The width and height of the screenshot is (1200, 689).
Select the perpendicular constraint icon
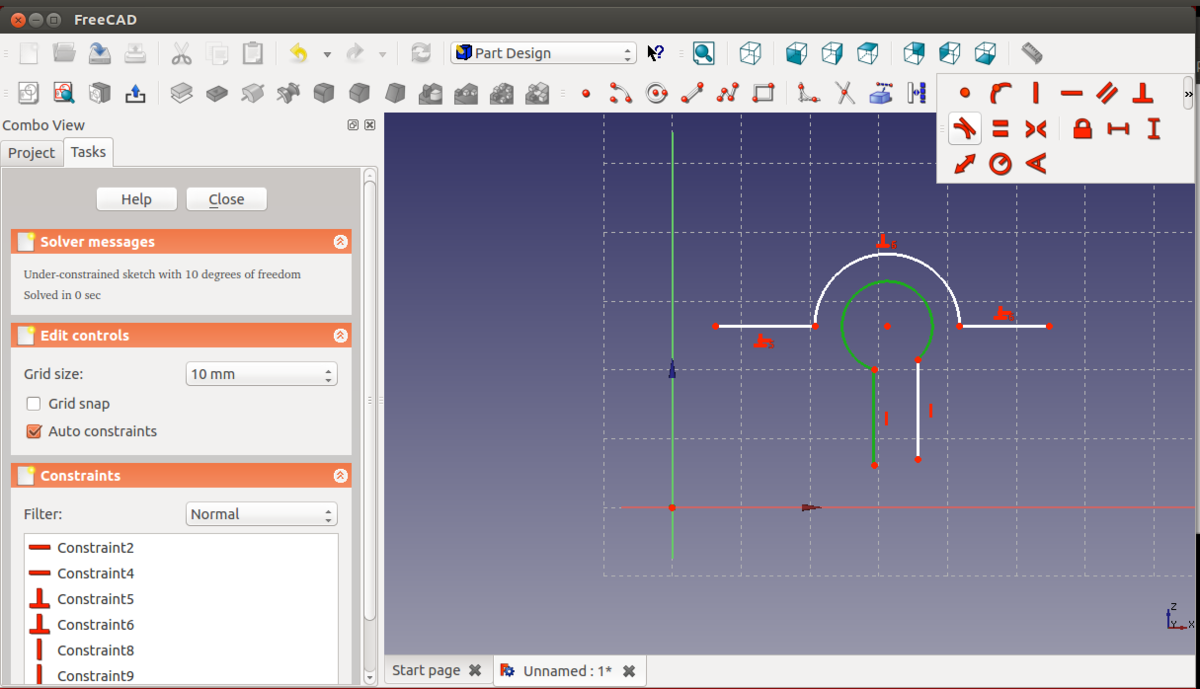coord(1143,94)
